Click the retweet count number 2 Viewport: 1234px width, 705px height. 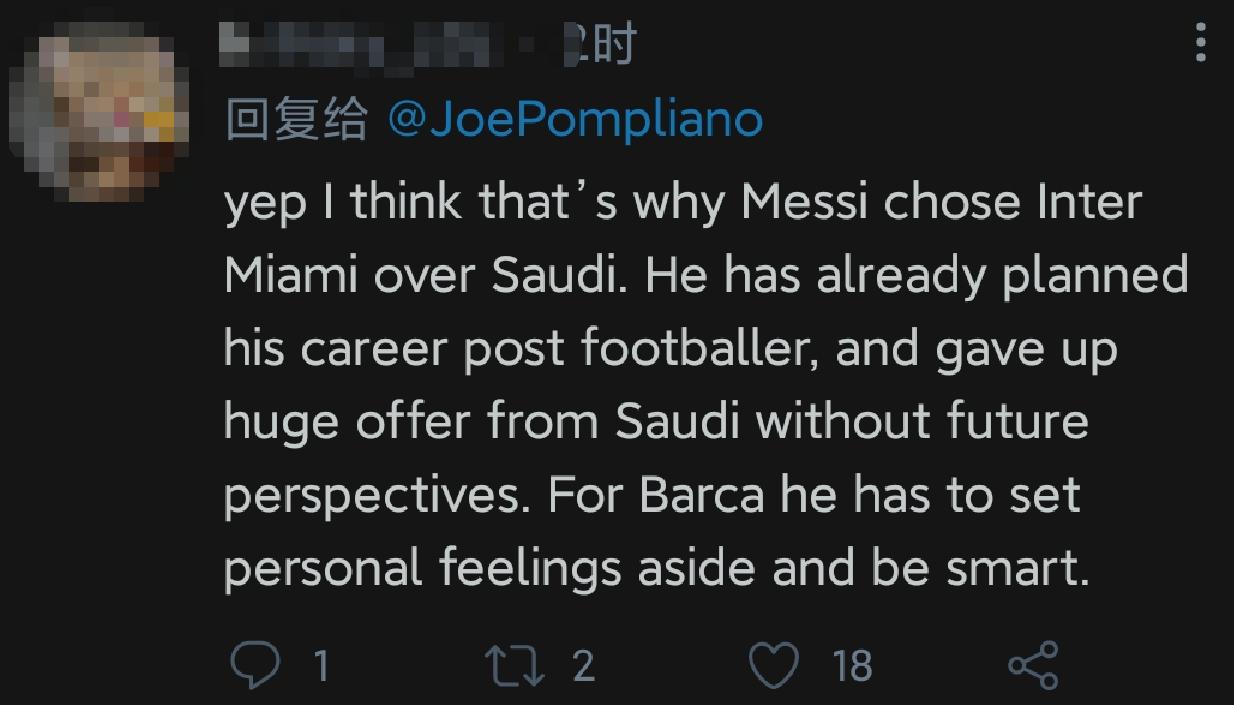584,665
